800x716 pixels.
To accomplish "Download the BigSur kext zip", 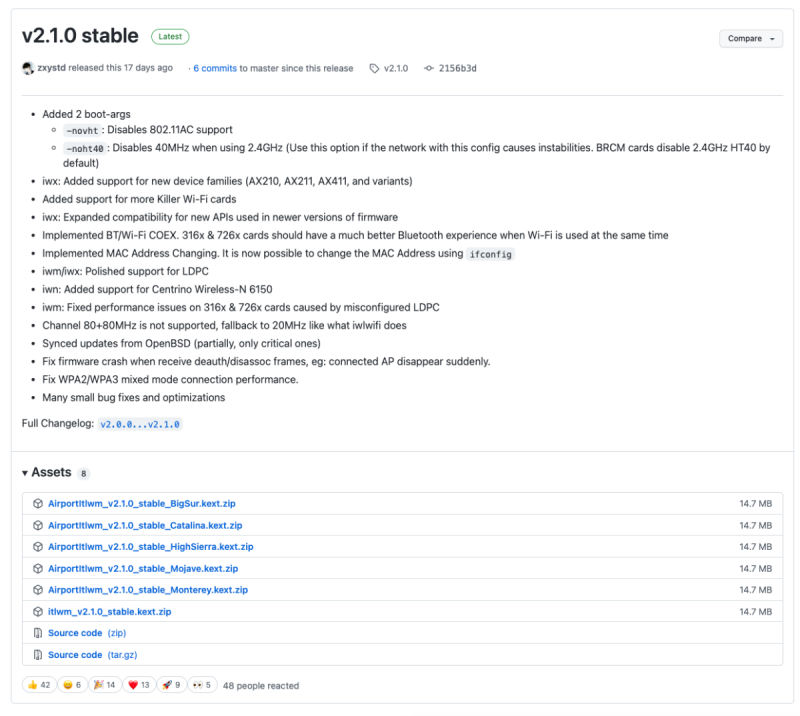I will pyautogui.click(x=141, y=503).
